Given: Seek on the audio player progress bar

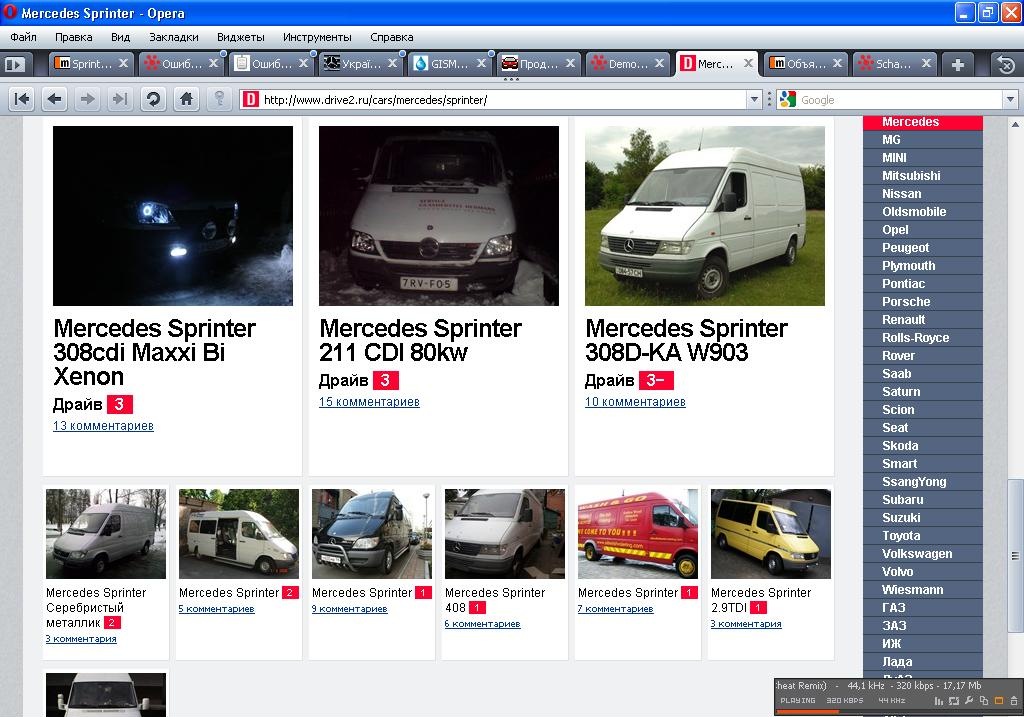Looking at the screenshot, I should click(899, 712).
